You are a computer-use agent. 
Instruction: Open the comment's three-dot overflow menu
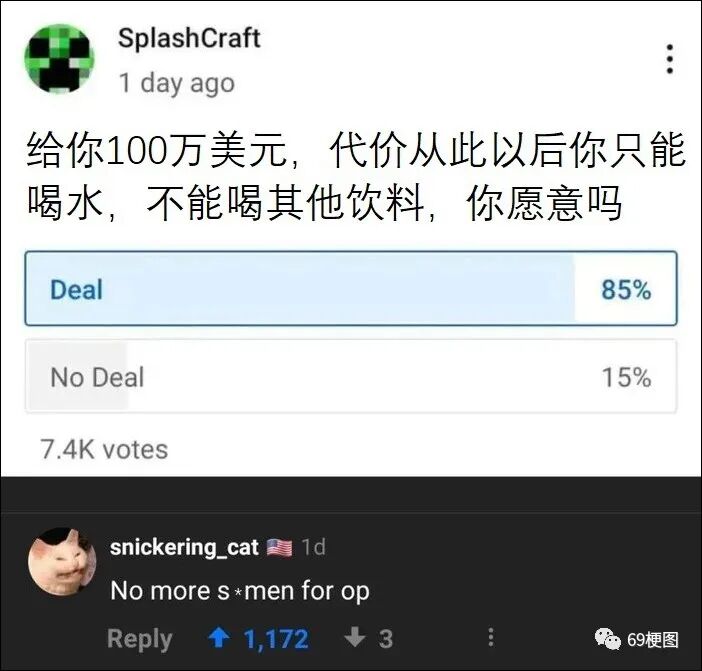coord(491,637)
